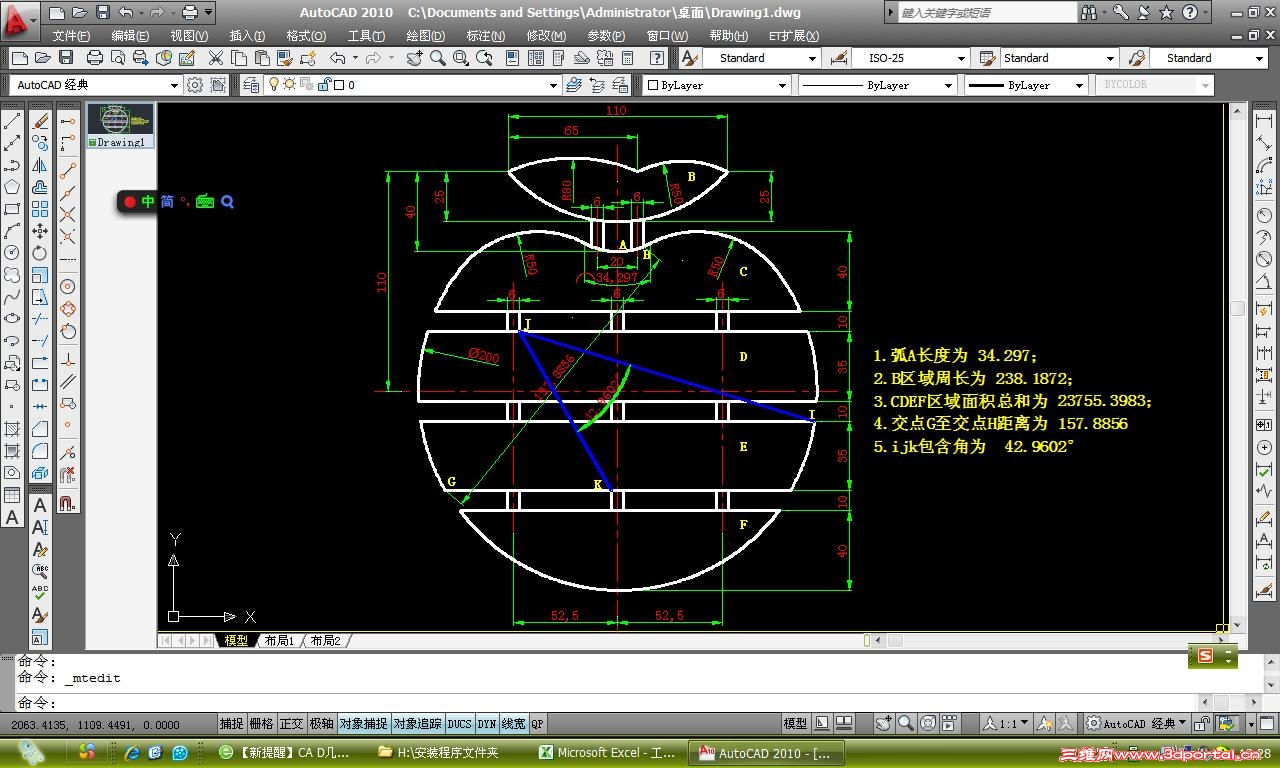Expand the Quick Access Toolbar customize arrow
Image resolution: width=1280 pixels, height=768 pixels.
pos(209,13)
